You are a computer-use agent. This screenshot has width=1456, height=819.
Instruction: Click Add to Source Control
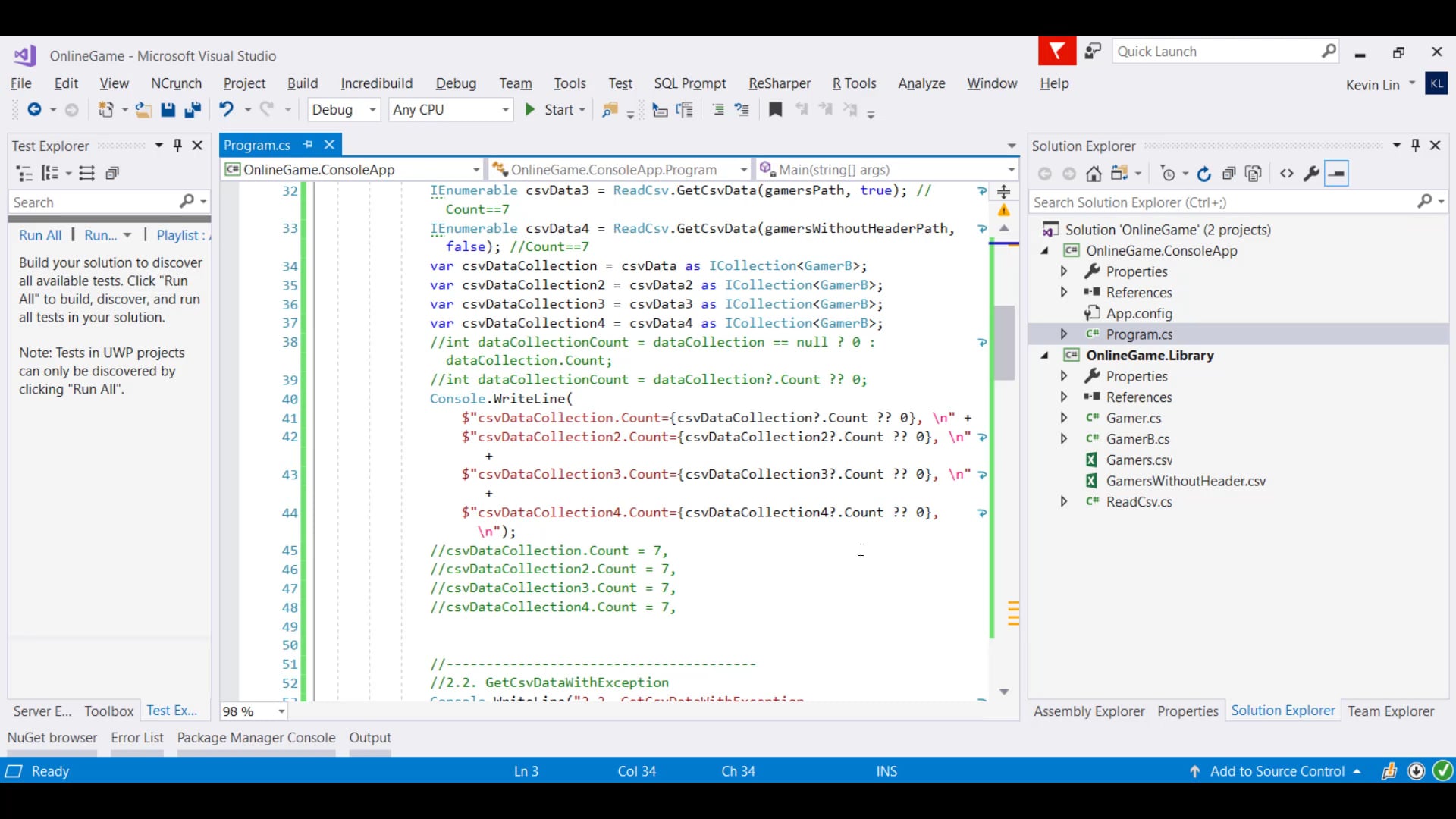pyautogui.click(x=1277, y=771)
